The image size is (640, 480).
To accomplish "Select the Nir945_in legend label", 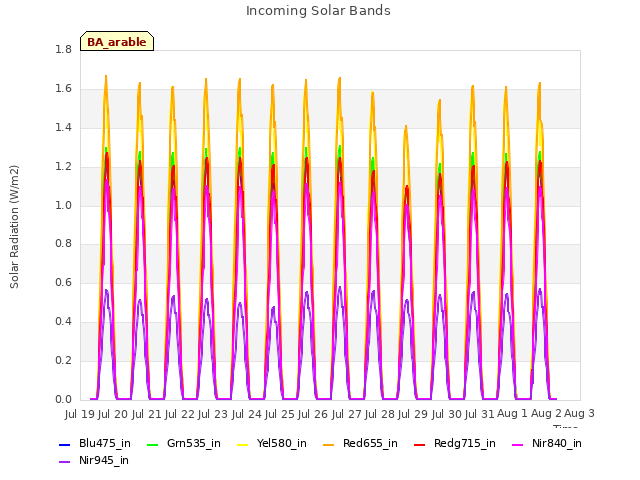I will pyautogui.click(x=104, y=460).
